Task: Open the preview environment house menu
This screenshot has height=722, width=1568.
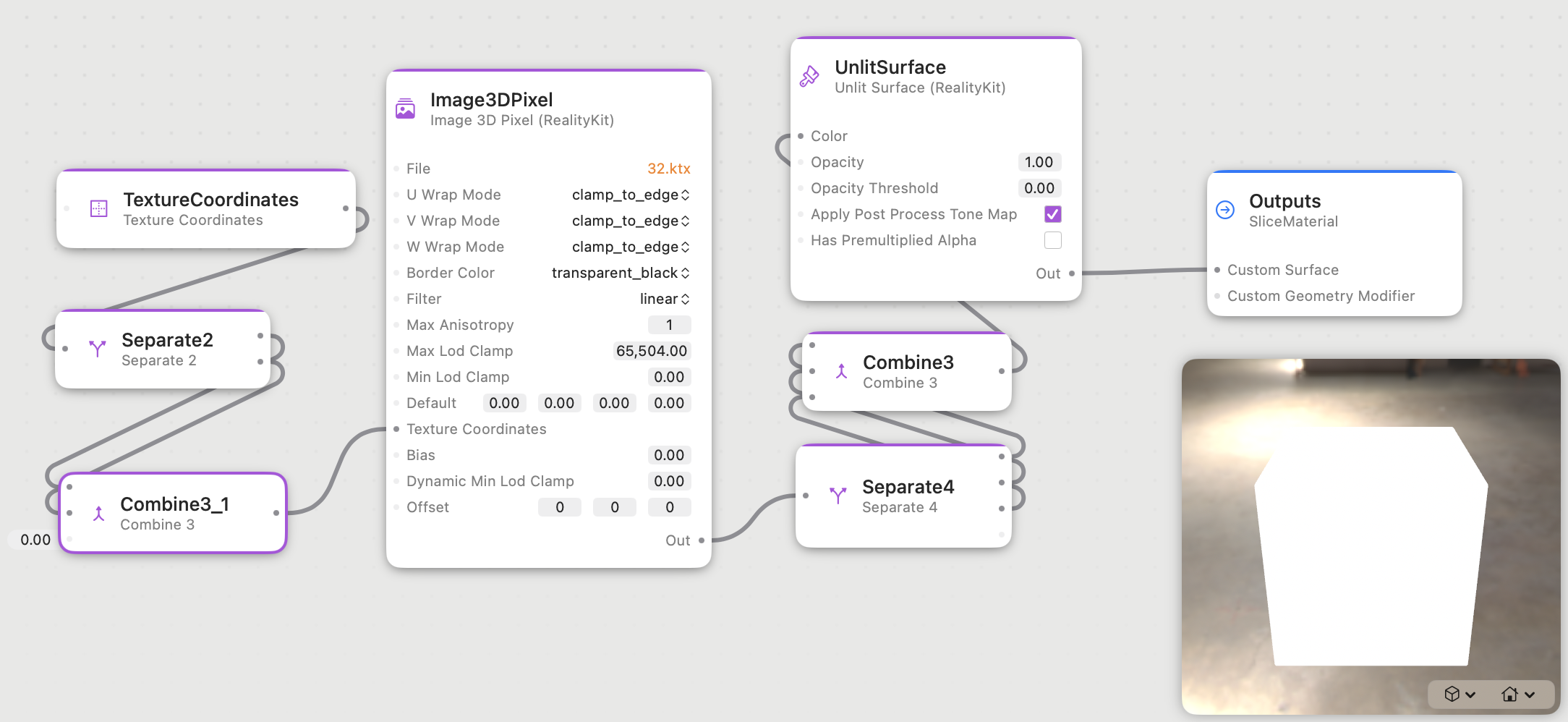Action: coord(1518,694)
